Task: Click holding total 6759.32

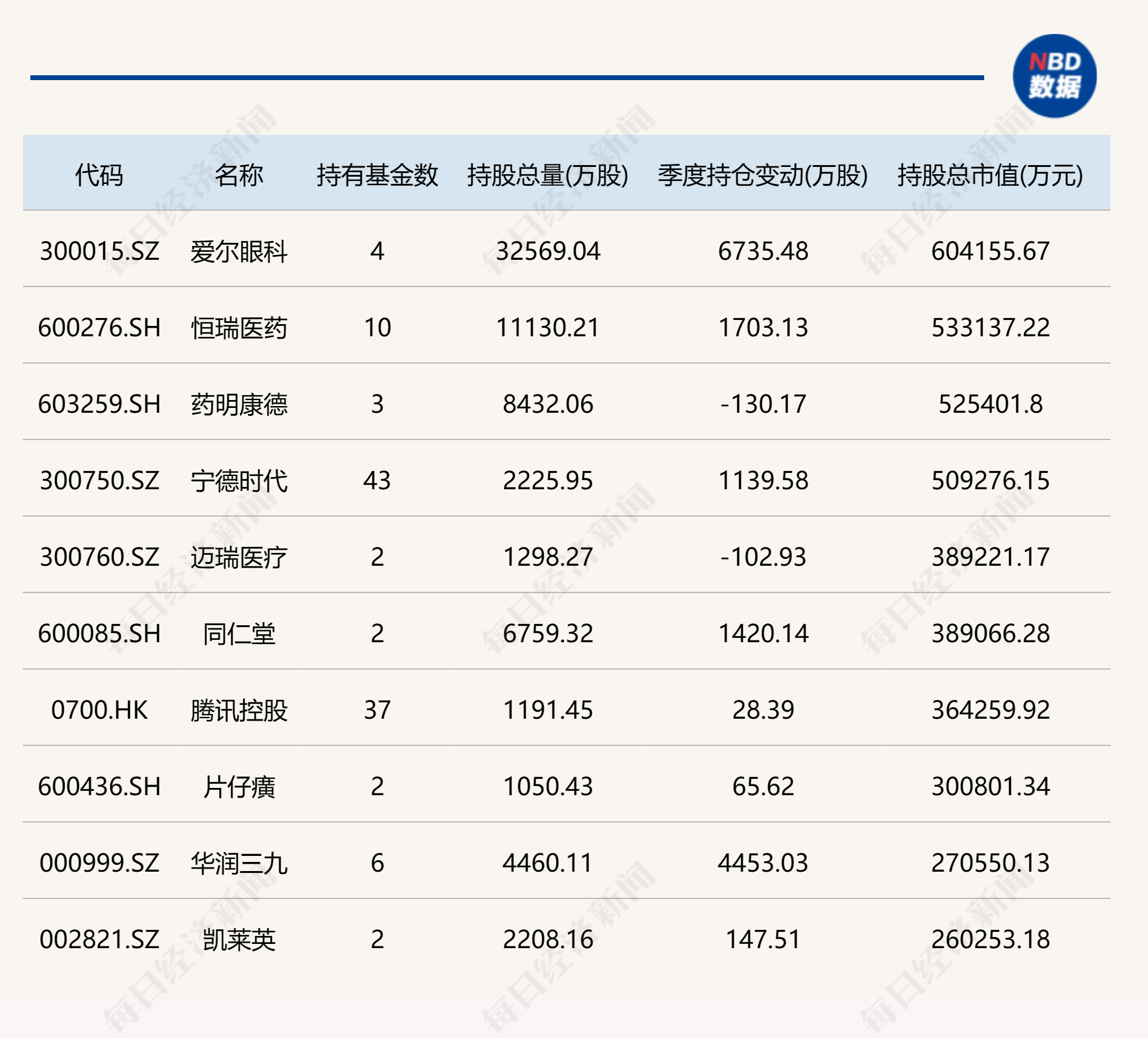Action: coord(548,634)
